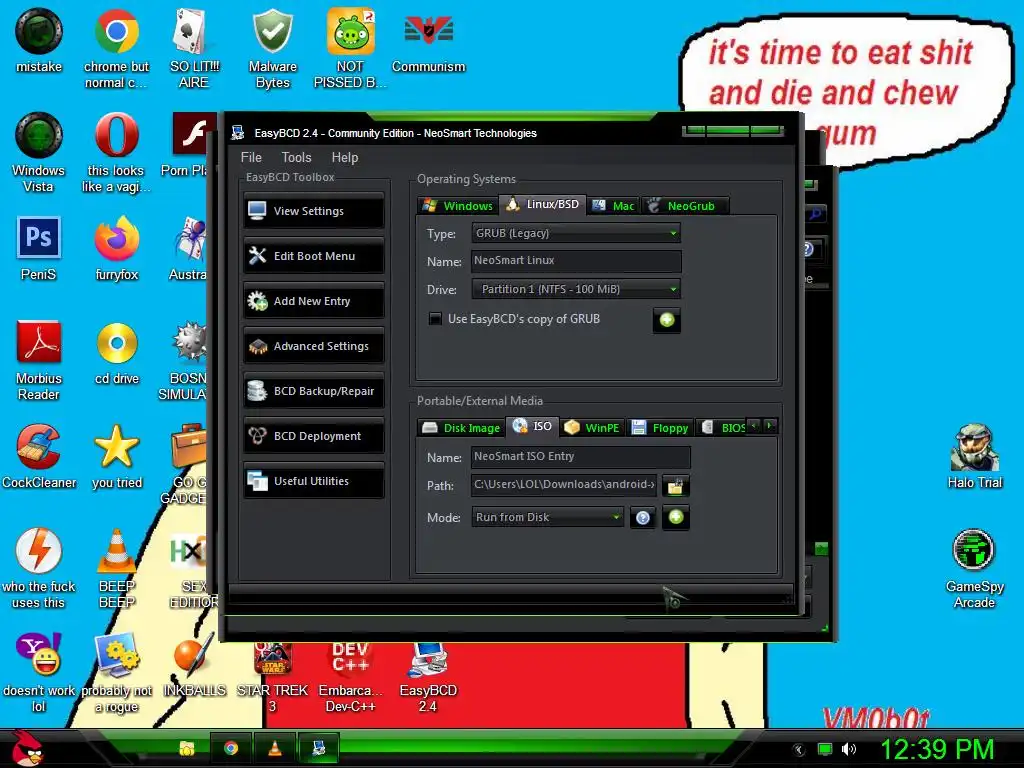This screenshot has height=768, width=1024.
Task: Click the NeoSmart Linux name field
Action: pyautogui.click(x=576, y=261)
